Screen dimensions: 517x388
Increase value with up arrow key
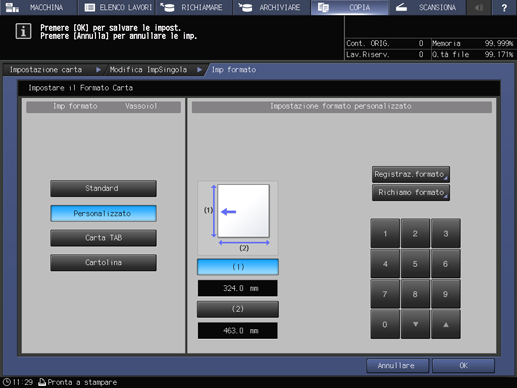[x=446, y=324]
